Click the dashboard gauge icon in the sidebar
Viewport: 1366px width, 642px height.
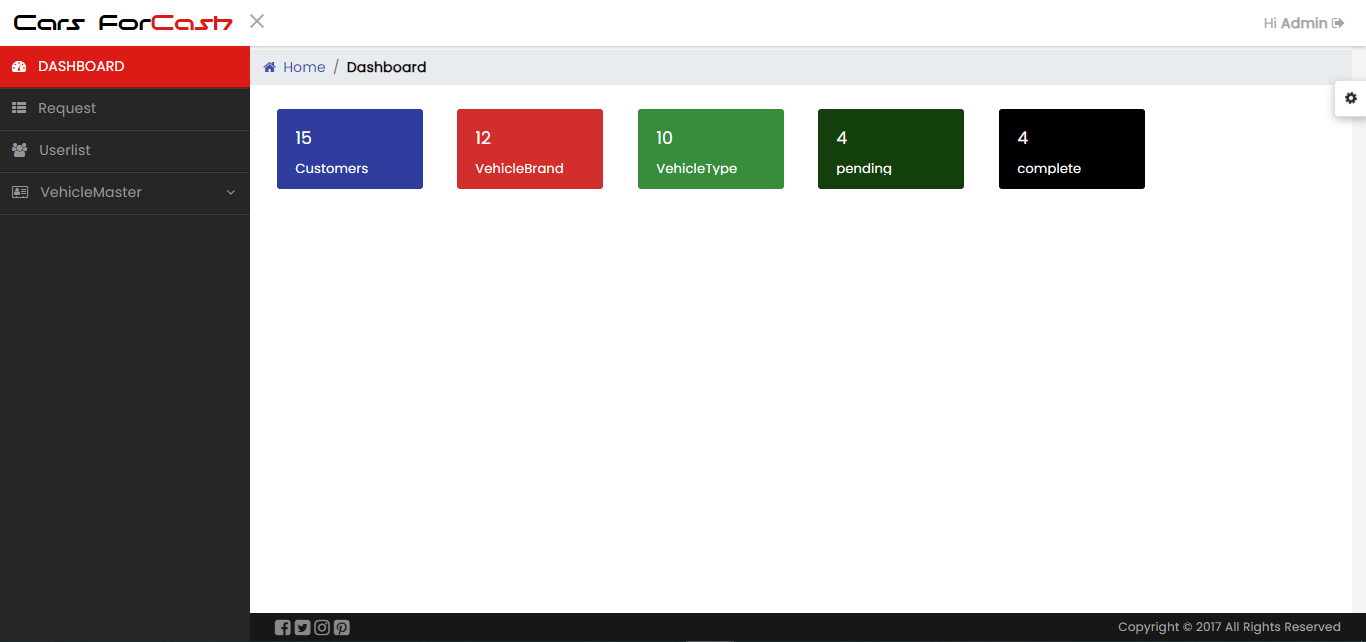pos(18,67)
